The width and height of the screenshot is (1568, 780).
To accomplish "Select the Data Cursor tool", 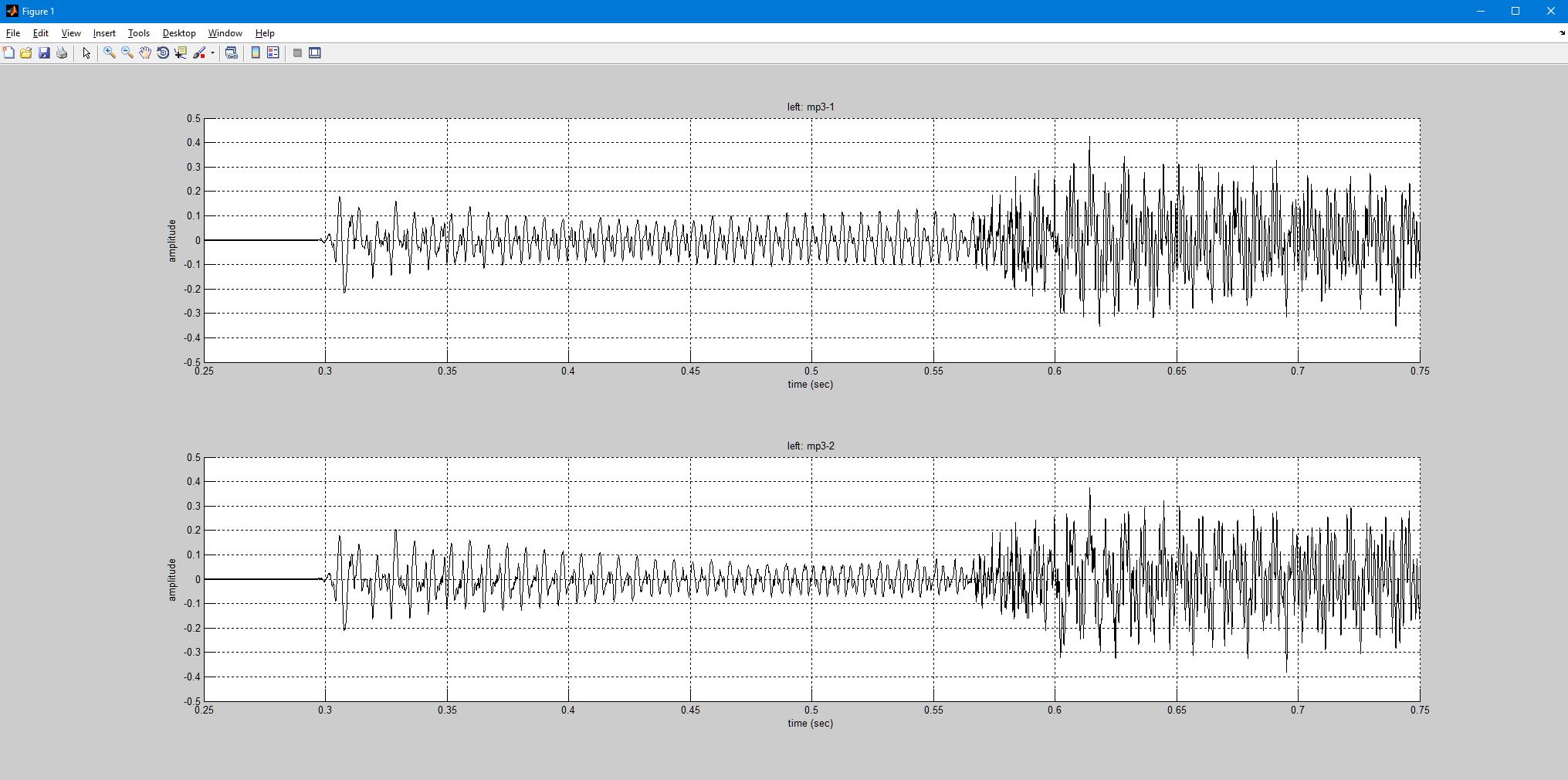I will [181, 53].
